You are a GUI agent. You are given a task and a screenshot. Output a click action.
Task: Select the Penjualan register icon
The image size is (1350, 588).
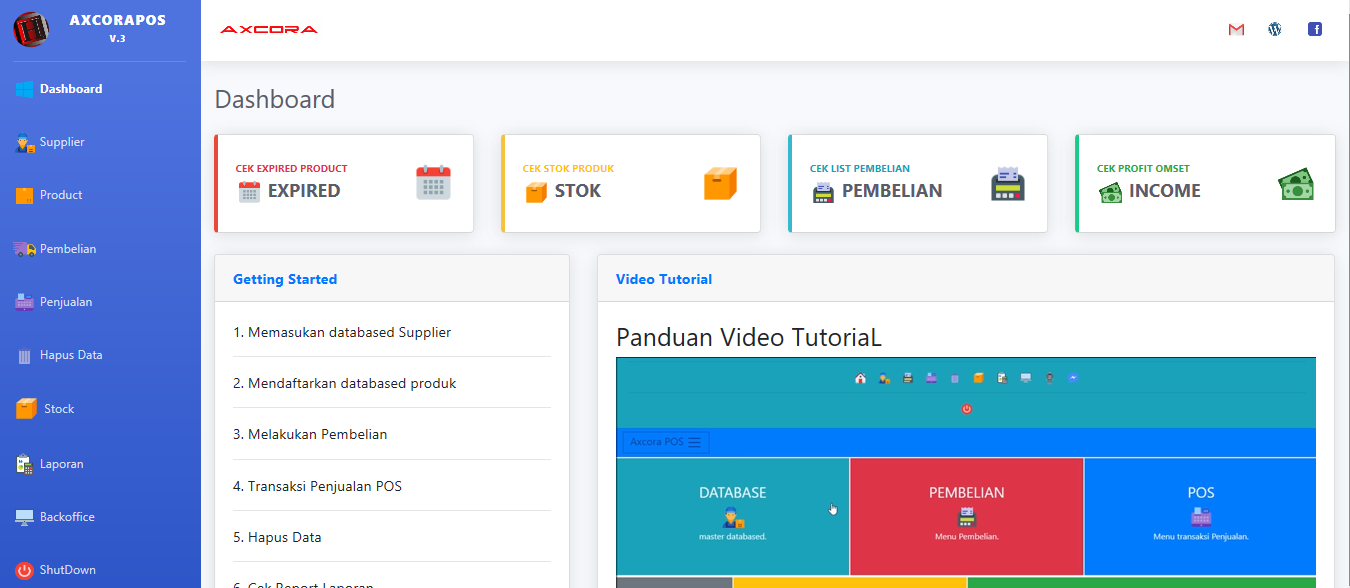click(25, 302)
